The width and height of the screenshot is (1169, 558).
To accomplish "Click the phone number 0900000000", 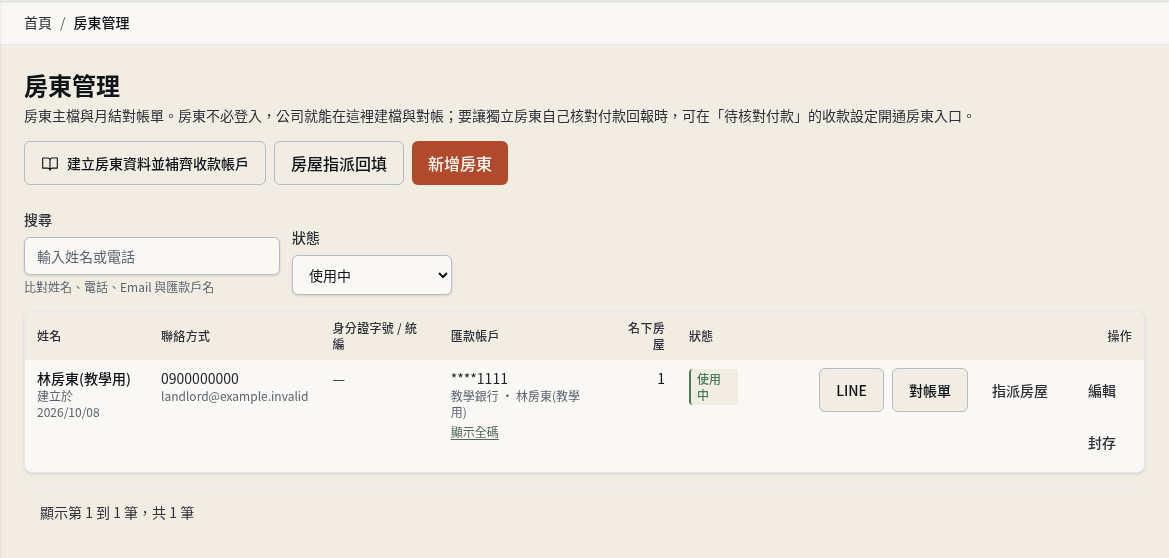I will [x=200, y=379].
